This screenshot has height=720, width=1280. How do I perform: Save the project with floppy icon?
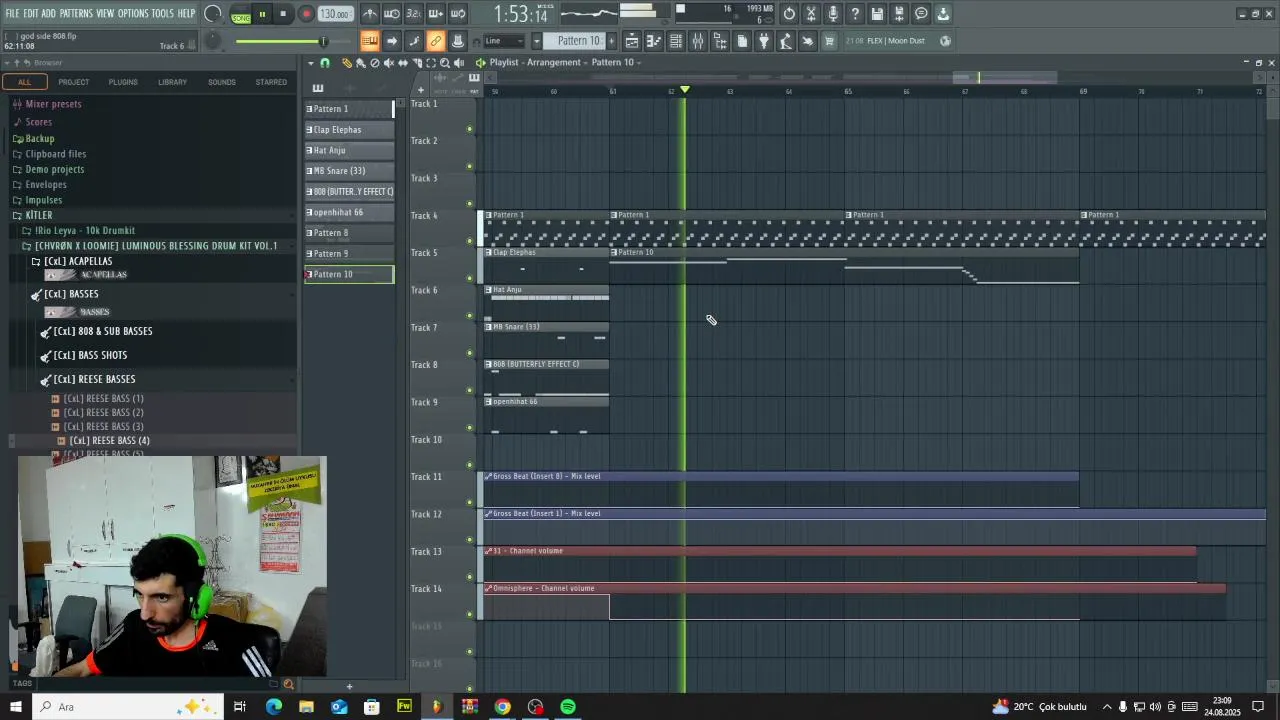pos(877,14)
